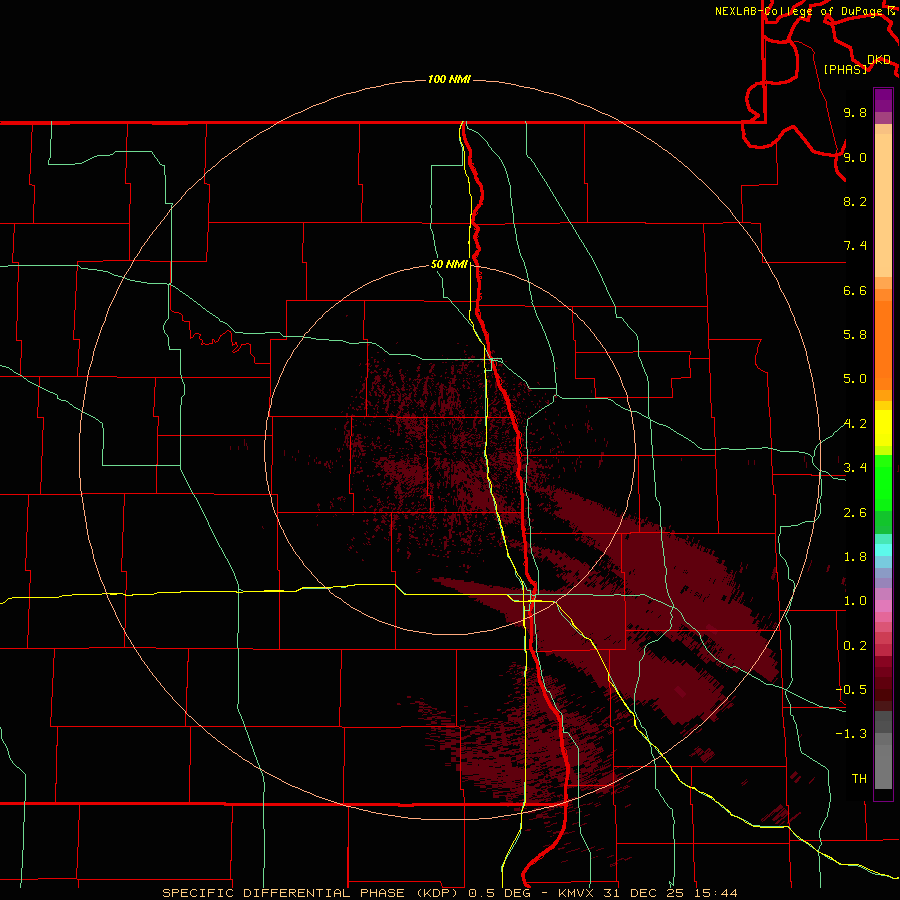Image resolution: width=900 pixels, height=900 pixels.
Task: Click the 6.6 value on the color scale
Action: [855, 290]
